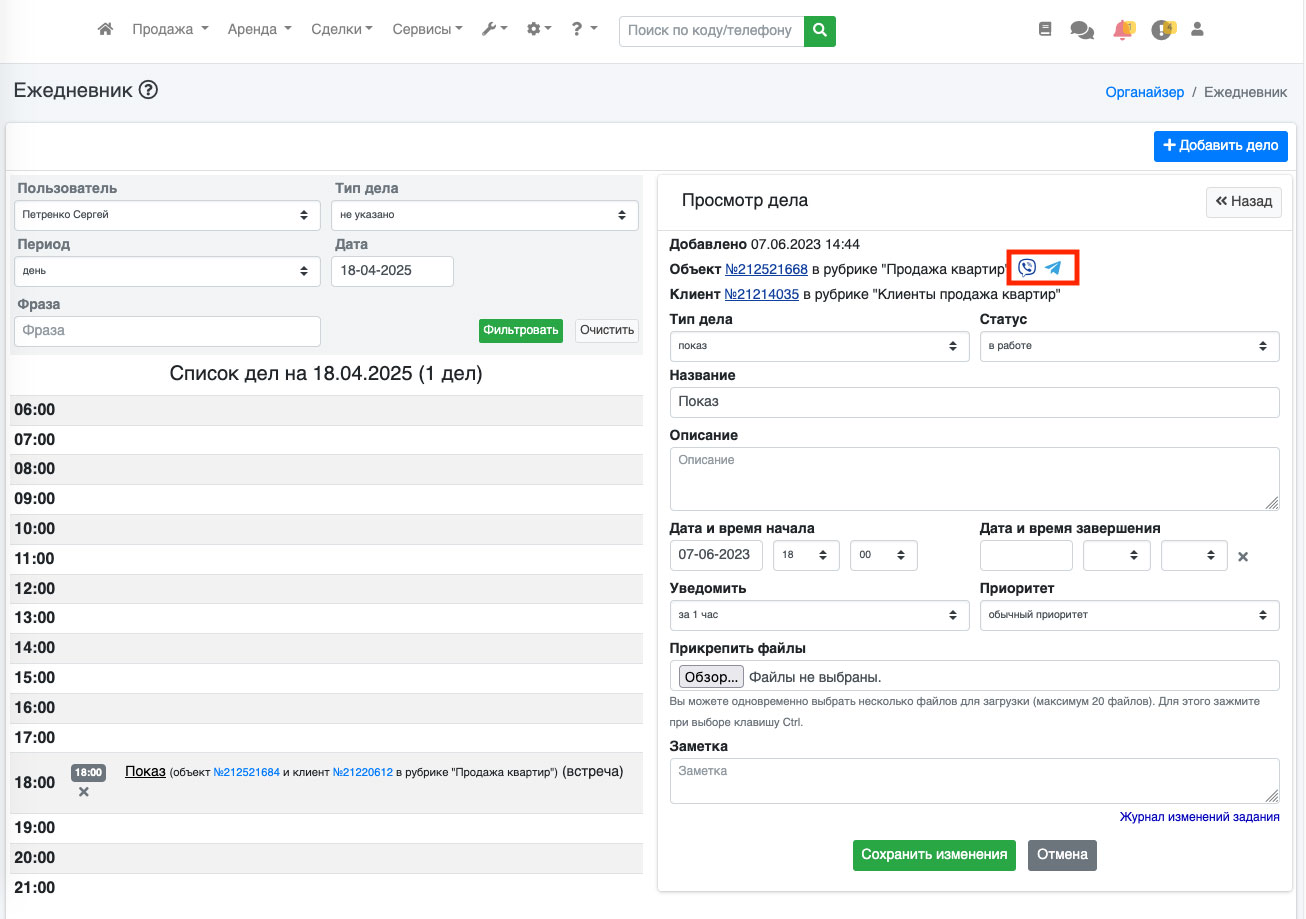Viewport: 1306px width, 919px height.
Task: Click the Telegram share icon
Action: point(1053,268)
